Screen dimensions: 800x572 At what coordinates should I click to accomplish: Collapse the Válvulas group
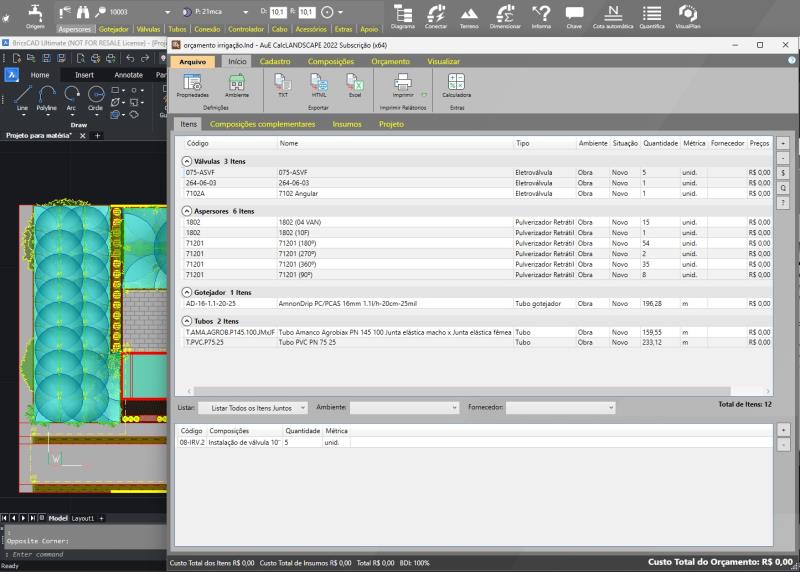pos(187,161)
